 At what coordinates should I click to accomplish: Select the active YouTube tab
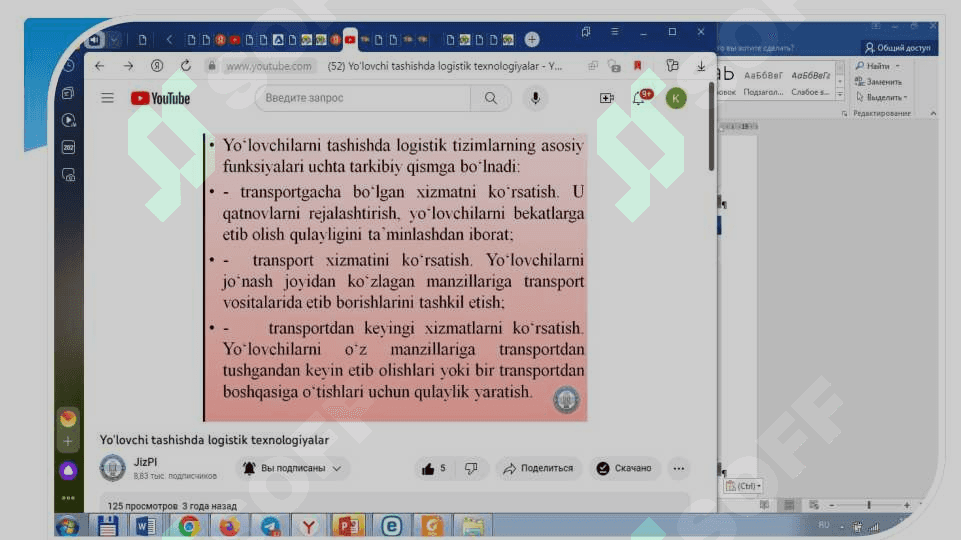point(350,39)
